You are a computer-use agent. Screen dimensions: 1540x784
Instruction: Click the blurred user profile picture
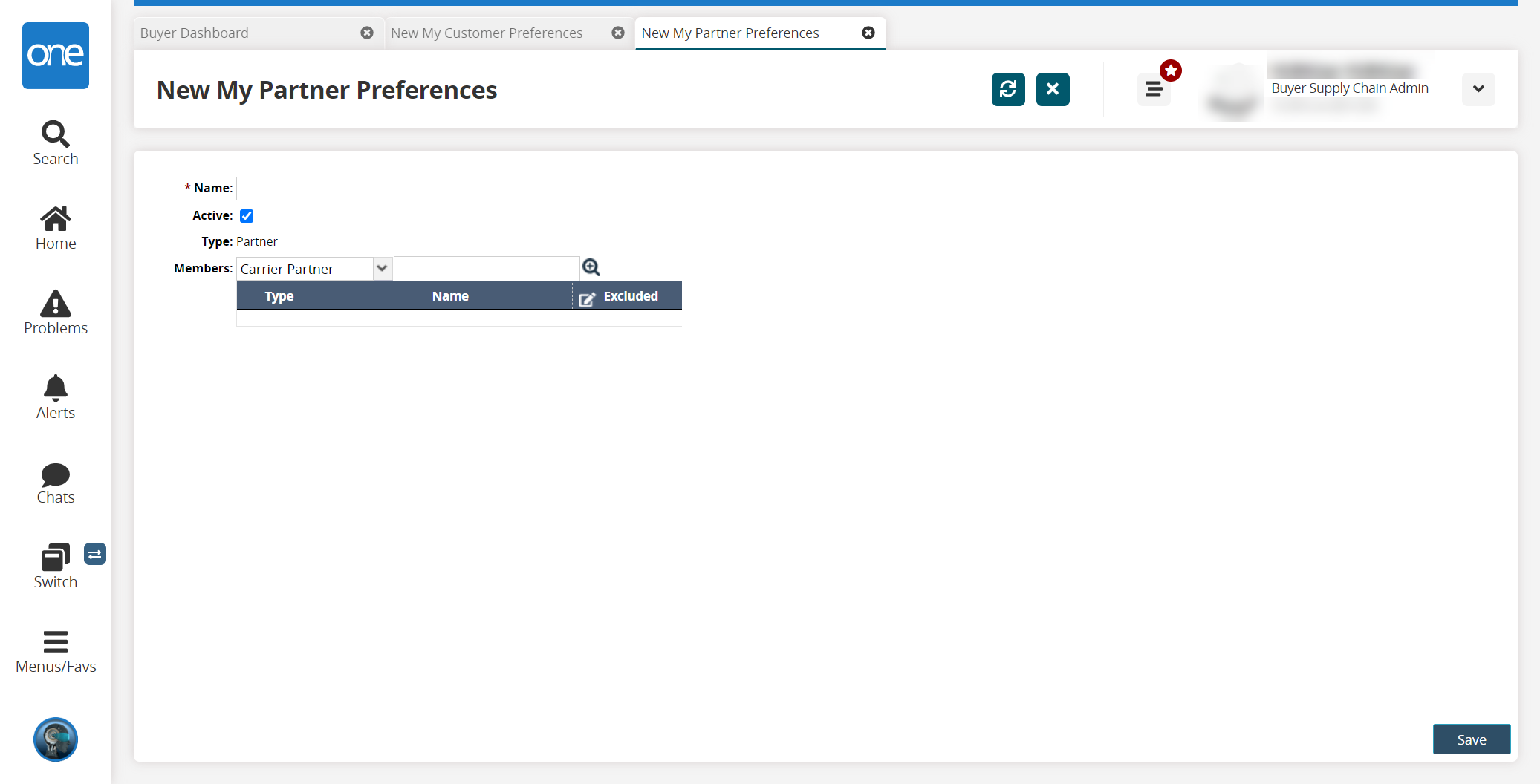[x=1232, y=92]
